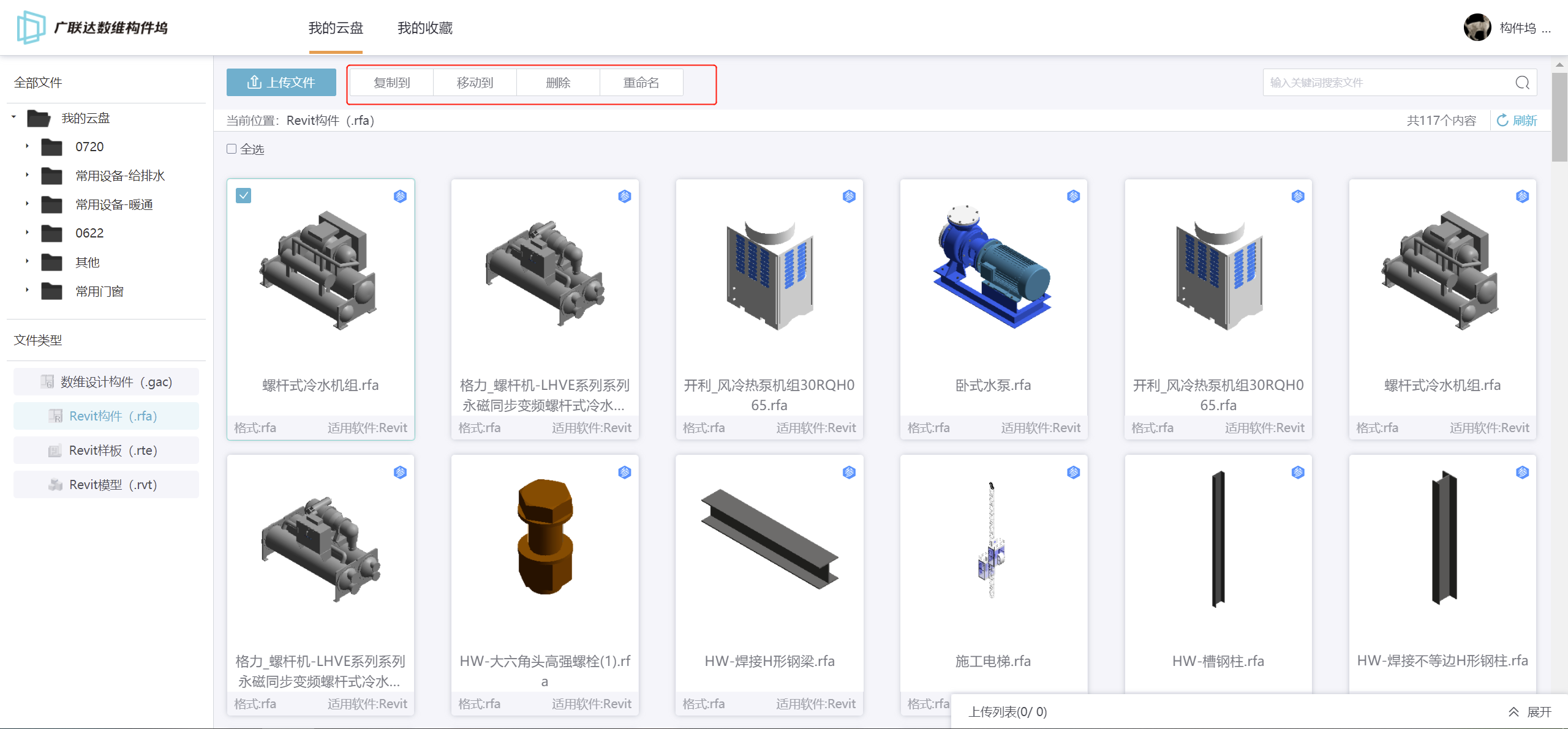Image resolution: width=1568 pixels, height=729 pixels.
Task: Click the 常用设备-暖通 folder icon
Action: click(51, 204)
